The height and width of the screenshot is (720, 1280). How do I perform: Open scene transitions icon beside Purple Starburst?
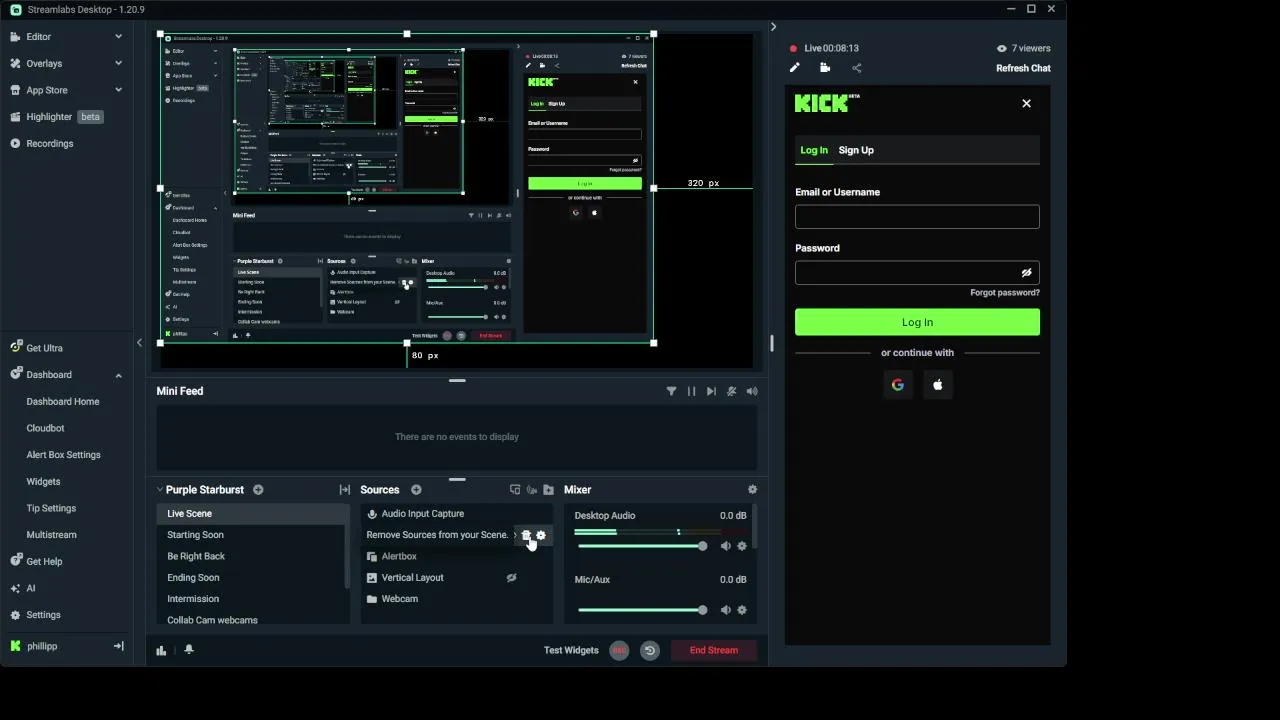[345, 490]
